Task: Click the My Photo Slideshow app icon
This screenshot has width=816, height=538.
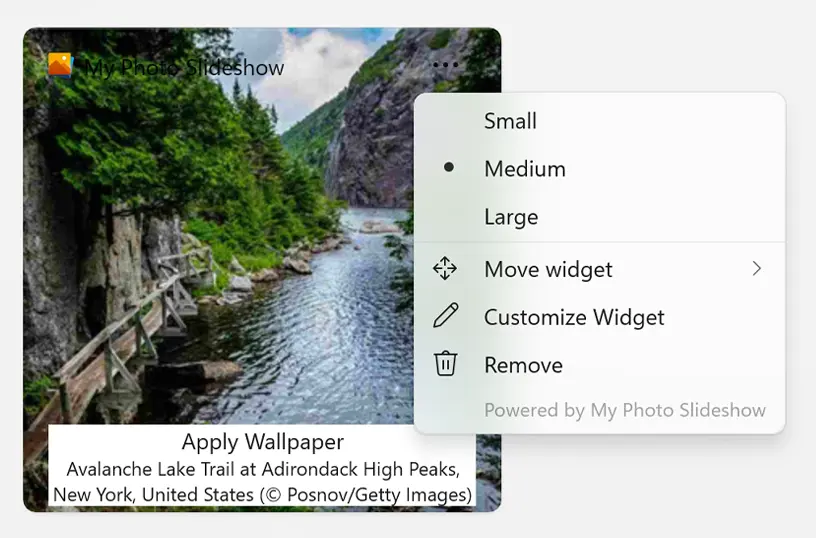Action: [60, 66]
